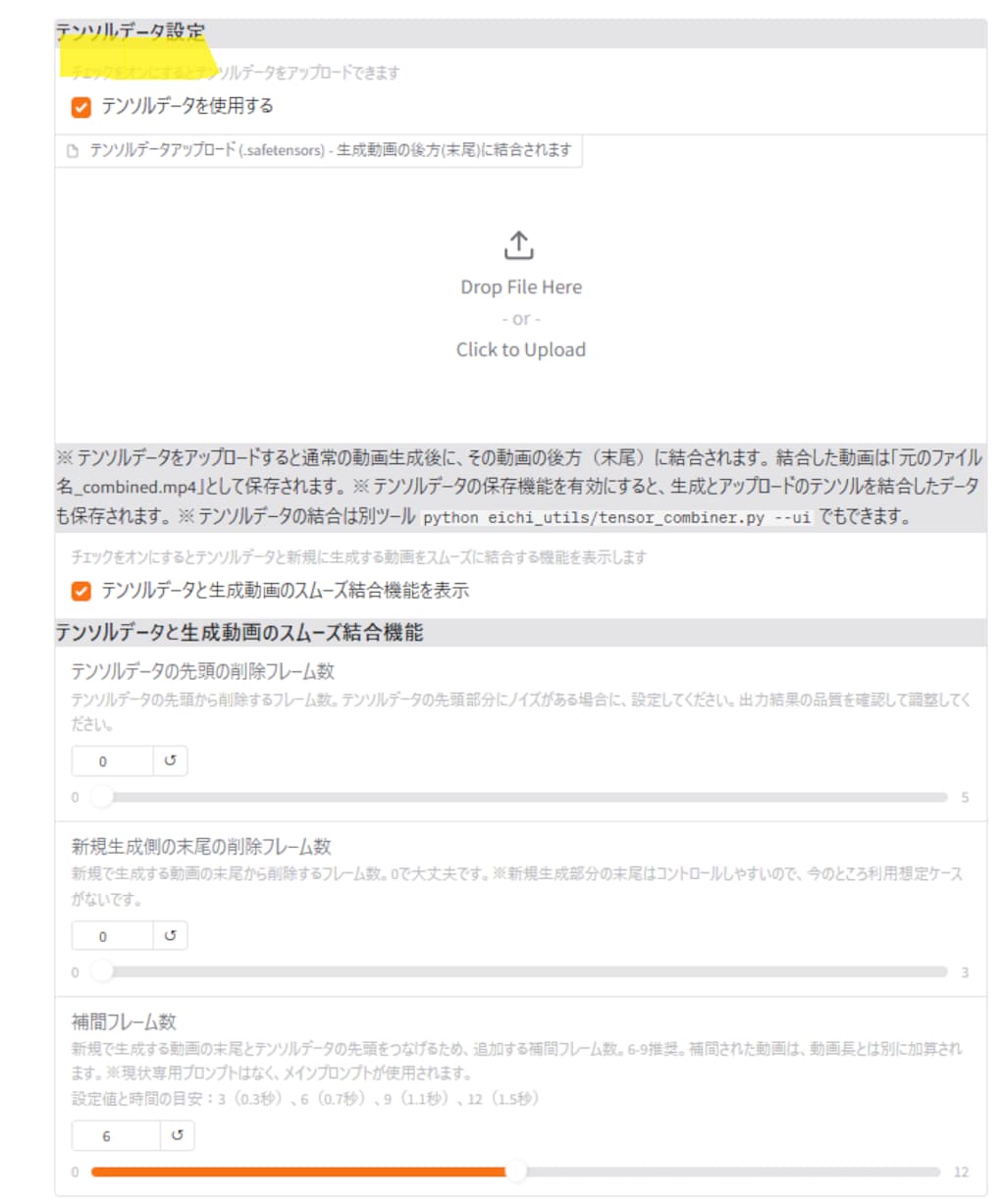This screenshot has height=1204, width=1005.
Task: Click the テンソルデータの先頭の削除フレーム数 slider track
Action: coord(519,797)
